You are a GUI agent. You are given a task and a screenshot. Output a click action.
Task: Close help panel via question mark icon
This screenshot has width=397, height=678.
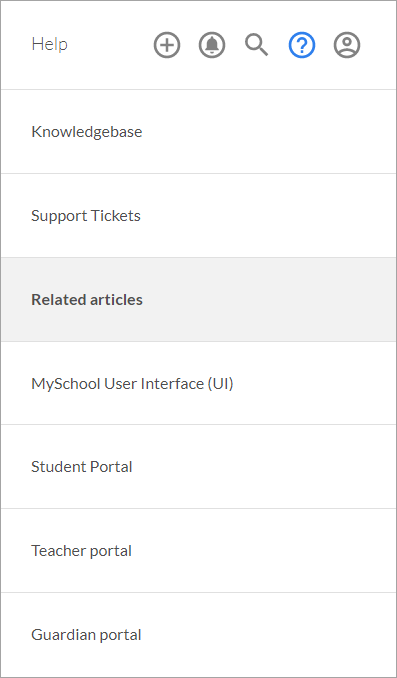click(x=302, y=45)
